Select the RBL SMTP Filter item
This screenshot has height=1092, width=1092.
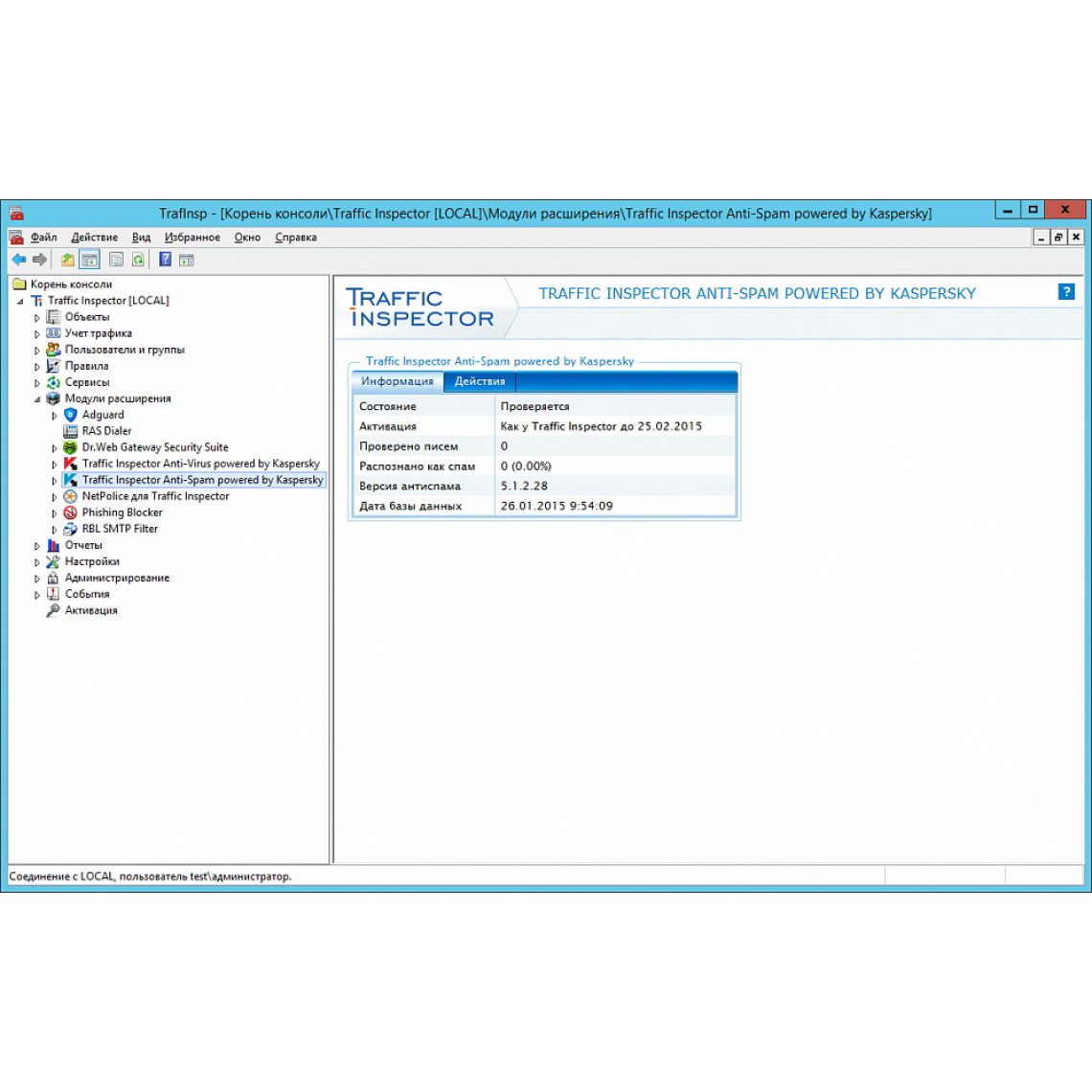[x=120, y=529]
